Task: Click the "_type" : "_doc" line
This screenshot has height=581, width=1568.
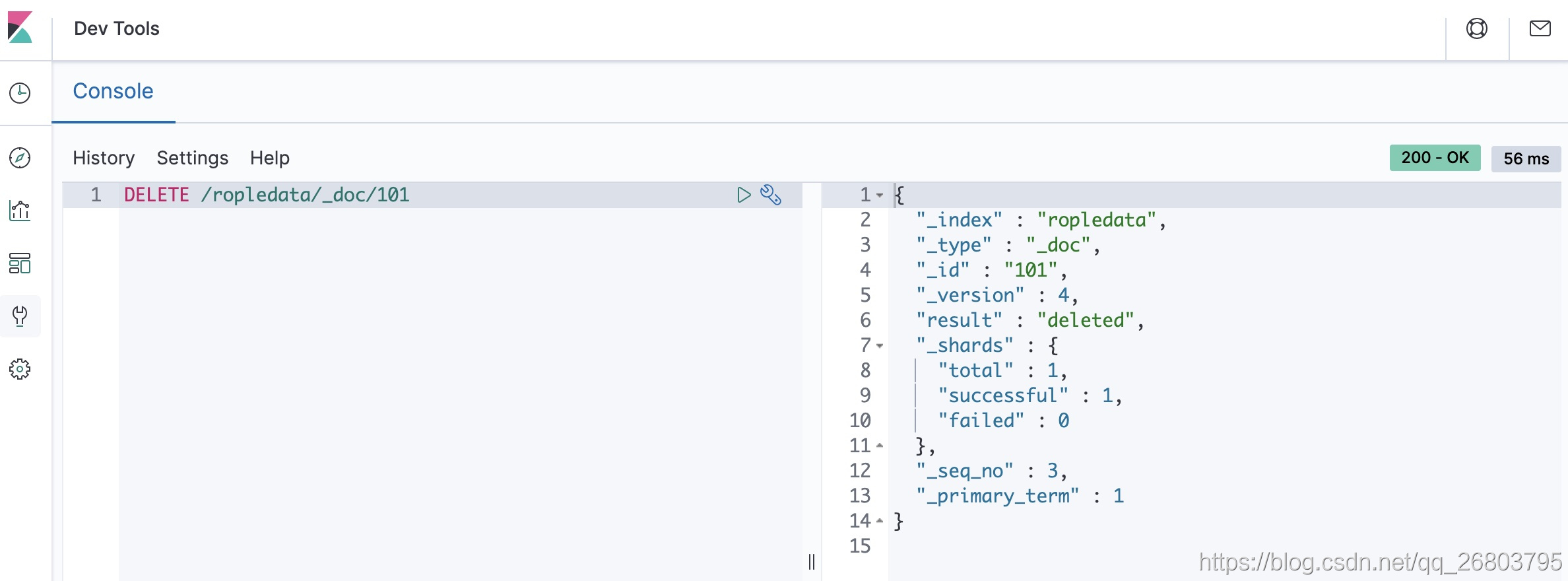Action: (1008, 245)
